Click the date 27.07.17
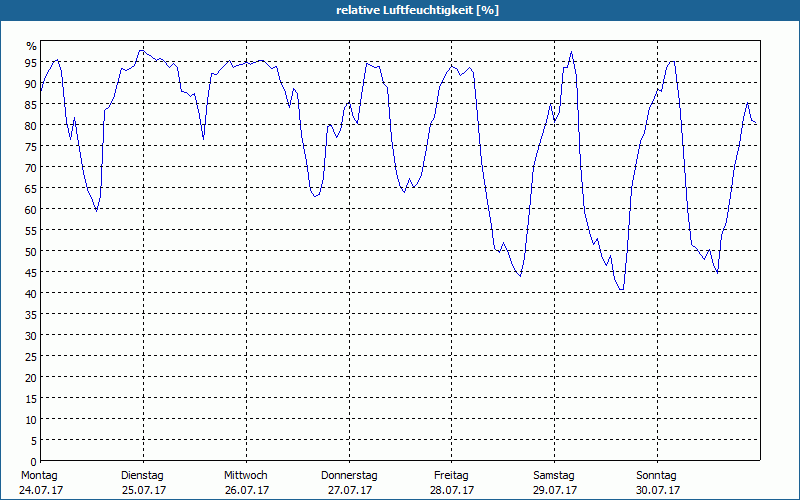800x500 pixels. pos(350,490)
